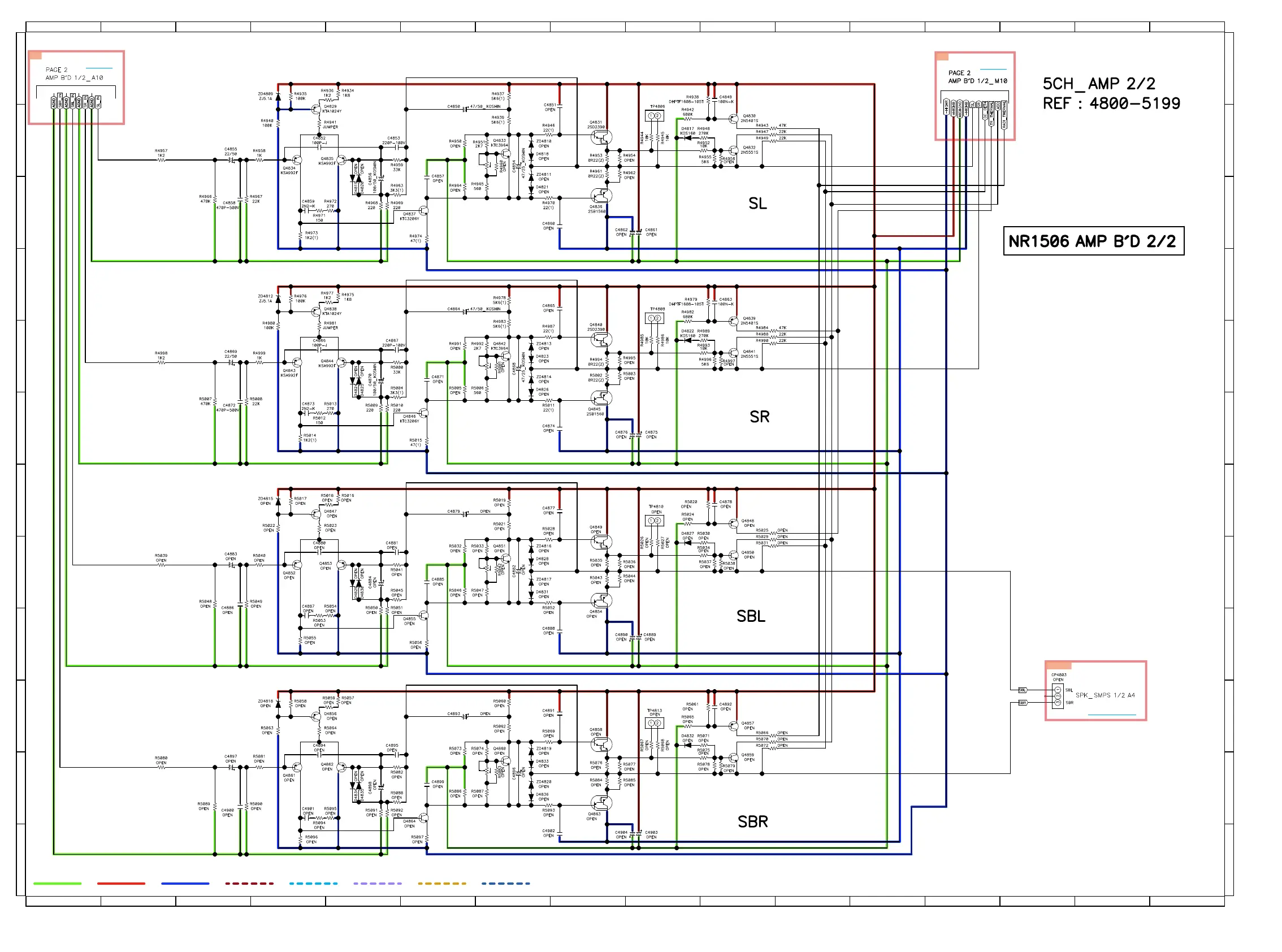Click the AMP B'D 1/2_M10 page reference

point(977,81)
